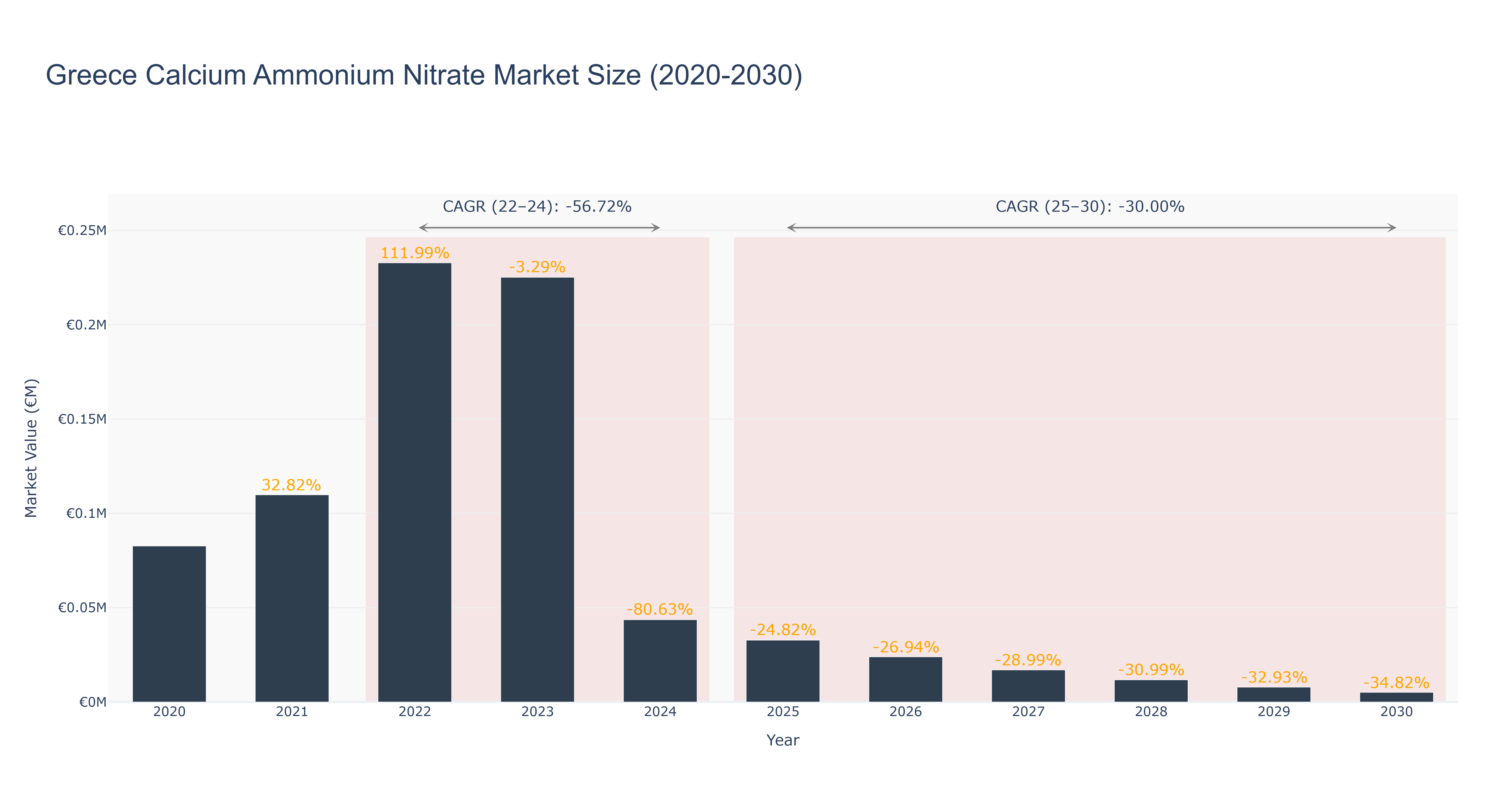This screenshot has width=1512, height=810.
Task: Click the 2021 x-axis tick label
Action: tap(292, 712)
